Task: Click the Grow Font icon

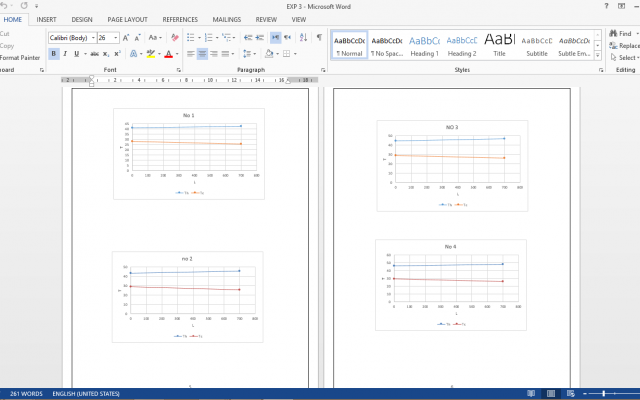Action: tap(126, 38)
